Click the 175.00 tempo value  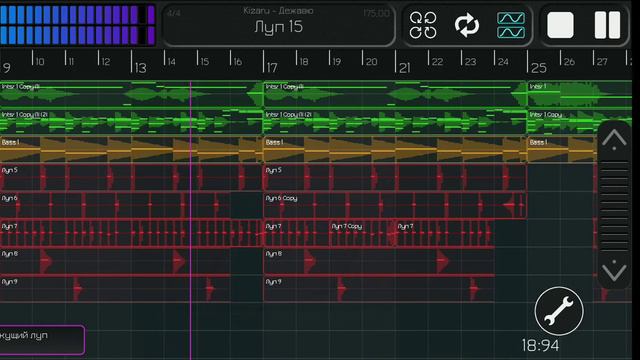point(376,13)
